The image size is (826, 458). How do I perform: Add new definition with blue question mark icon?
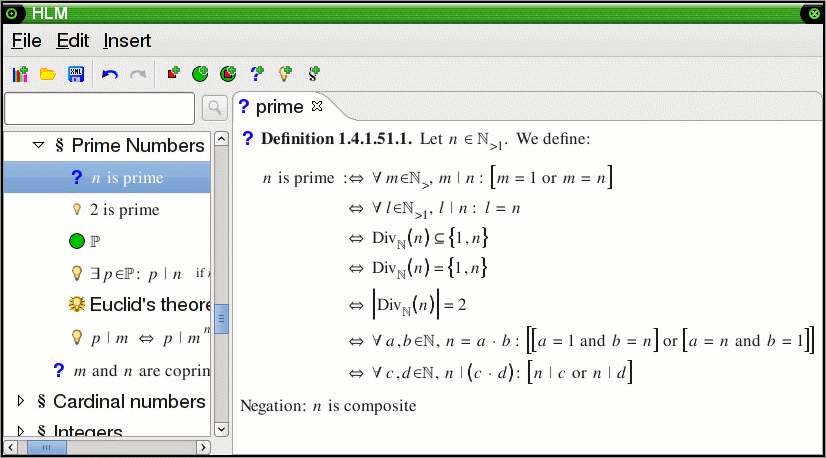tap(257, 73)
